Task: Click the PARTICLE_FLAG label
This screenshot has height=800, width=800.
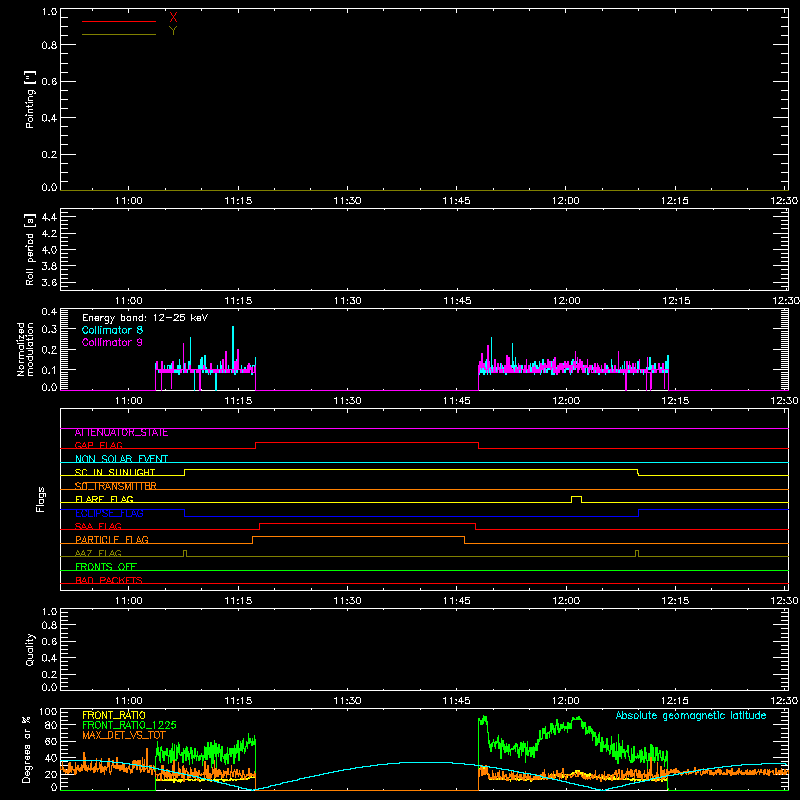Action: [x=112, y=540]
